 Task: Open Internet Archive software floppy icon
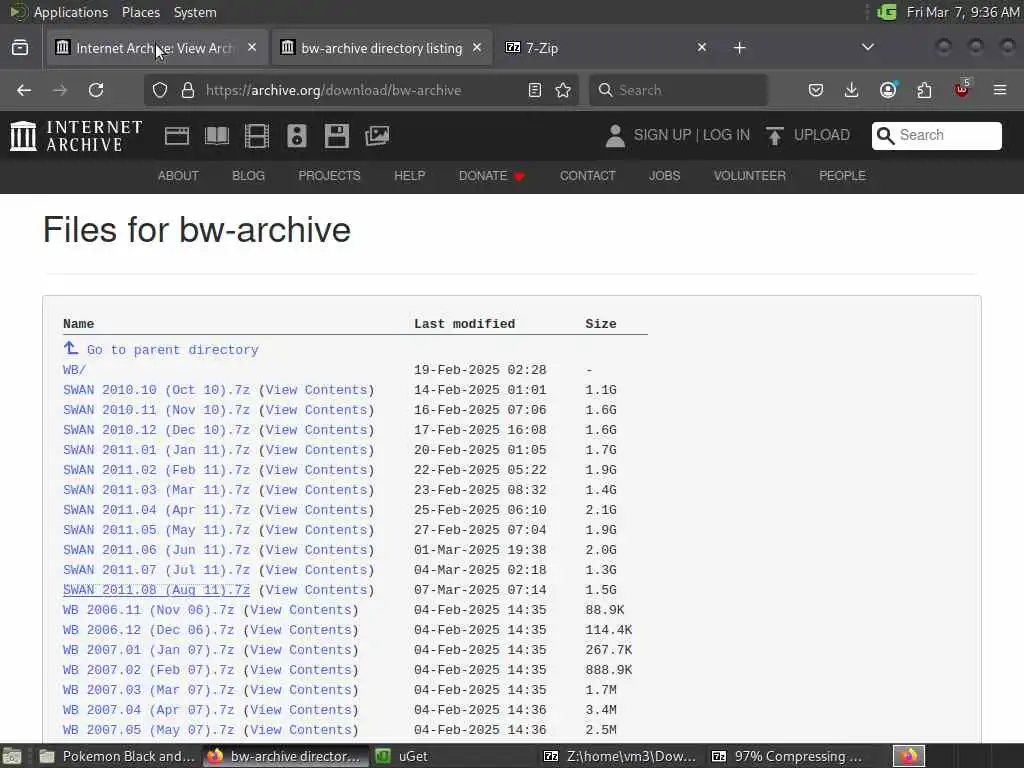[337, 136]
